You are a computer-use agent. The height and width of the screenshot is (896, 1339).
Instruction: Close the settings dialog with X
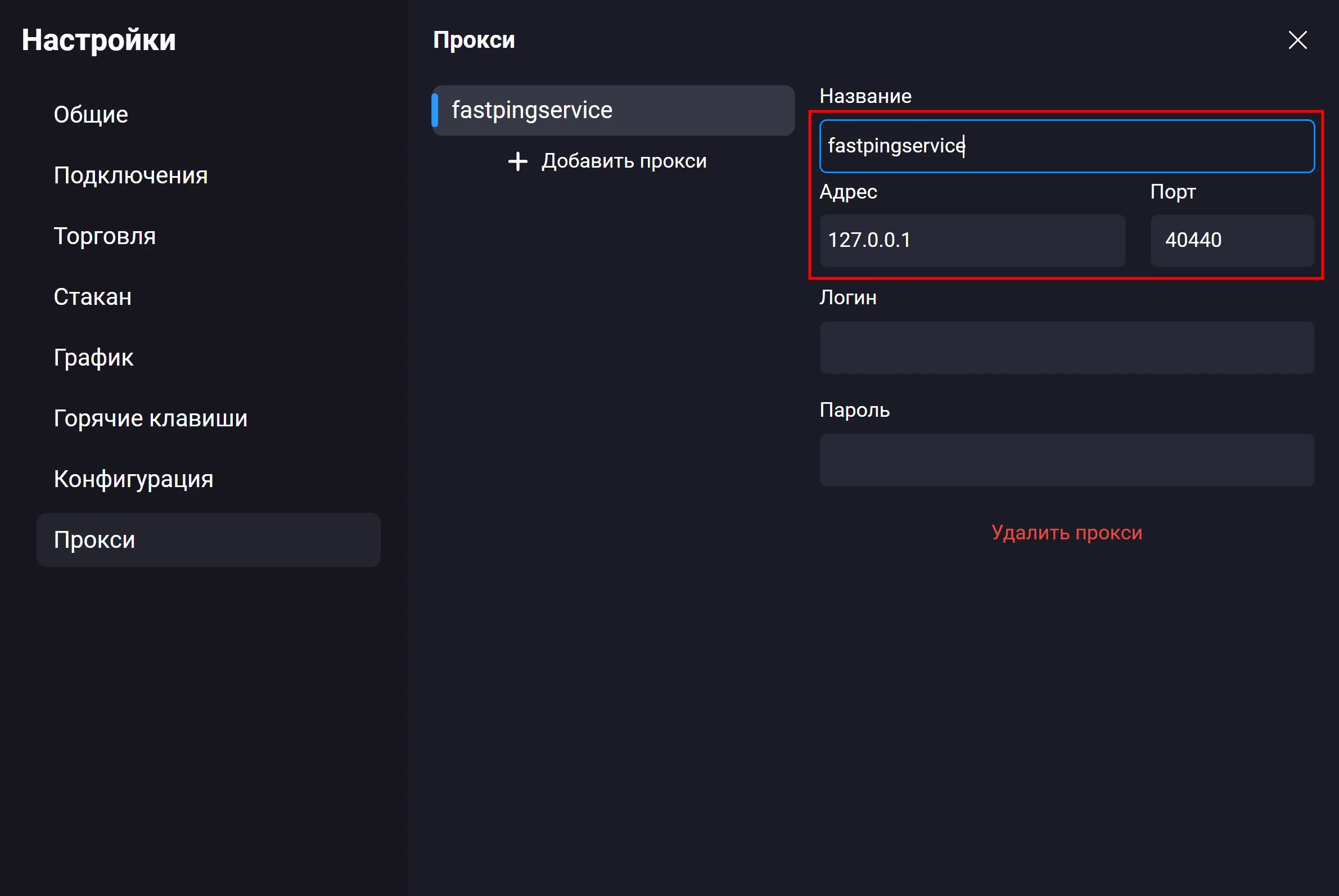[1297, 40]
